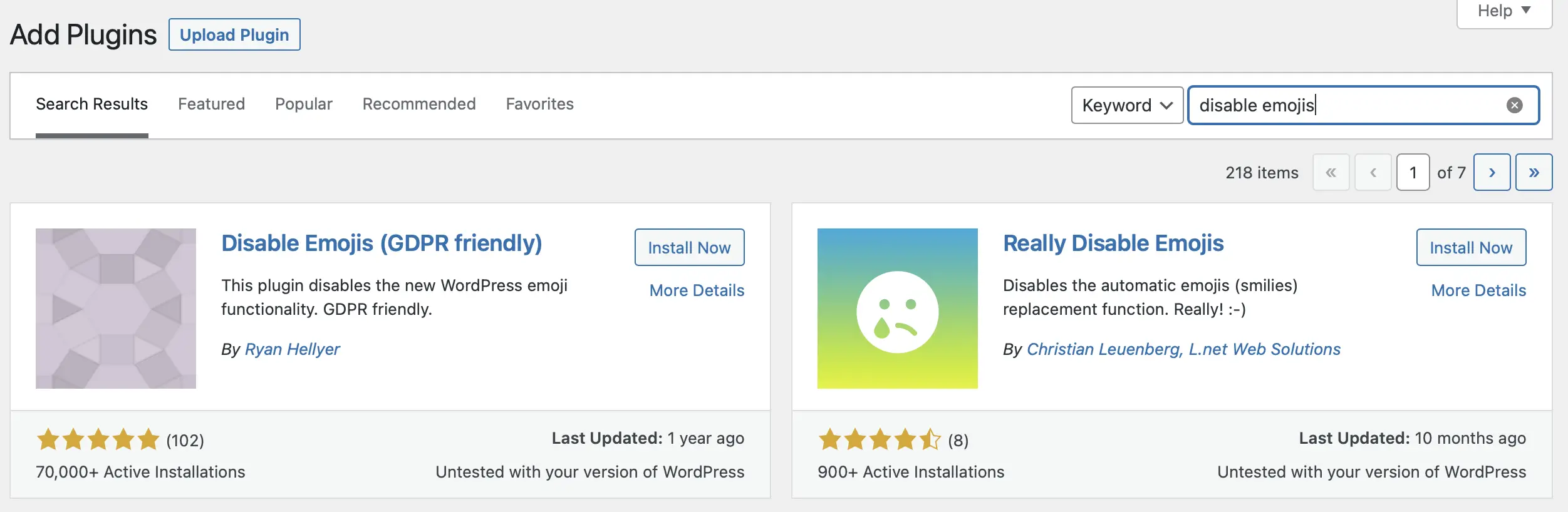Go to next results page
The height and width of the screenshot is (512, 1568).
(x=1492, y=172)
